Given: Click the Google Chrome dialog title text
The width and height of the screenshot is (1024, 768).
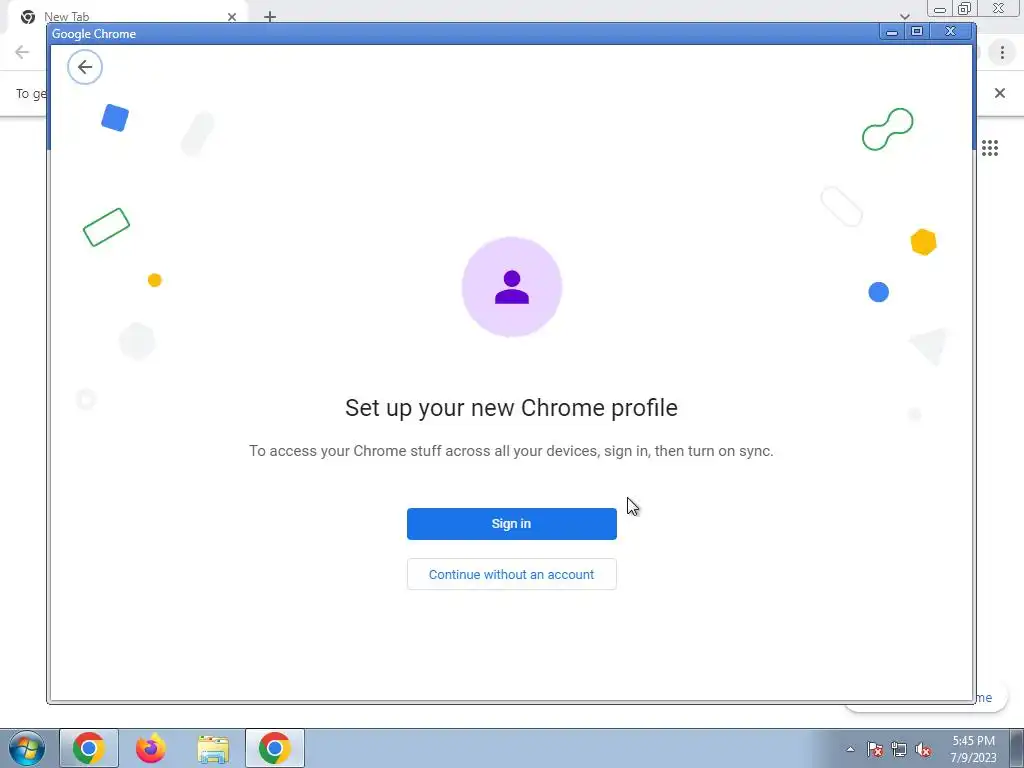Looking at the screenshot, I should (x=94, y=34).
